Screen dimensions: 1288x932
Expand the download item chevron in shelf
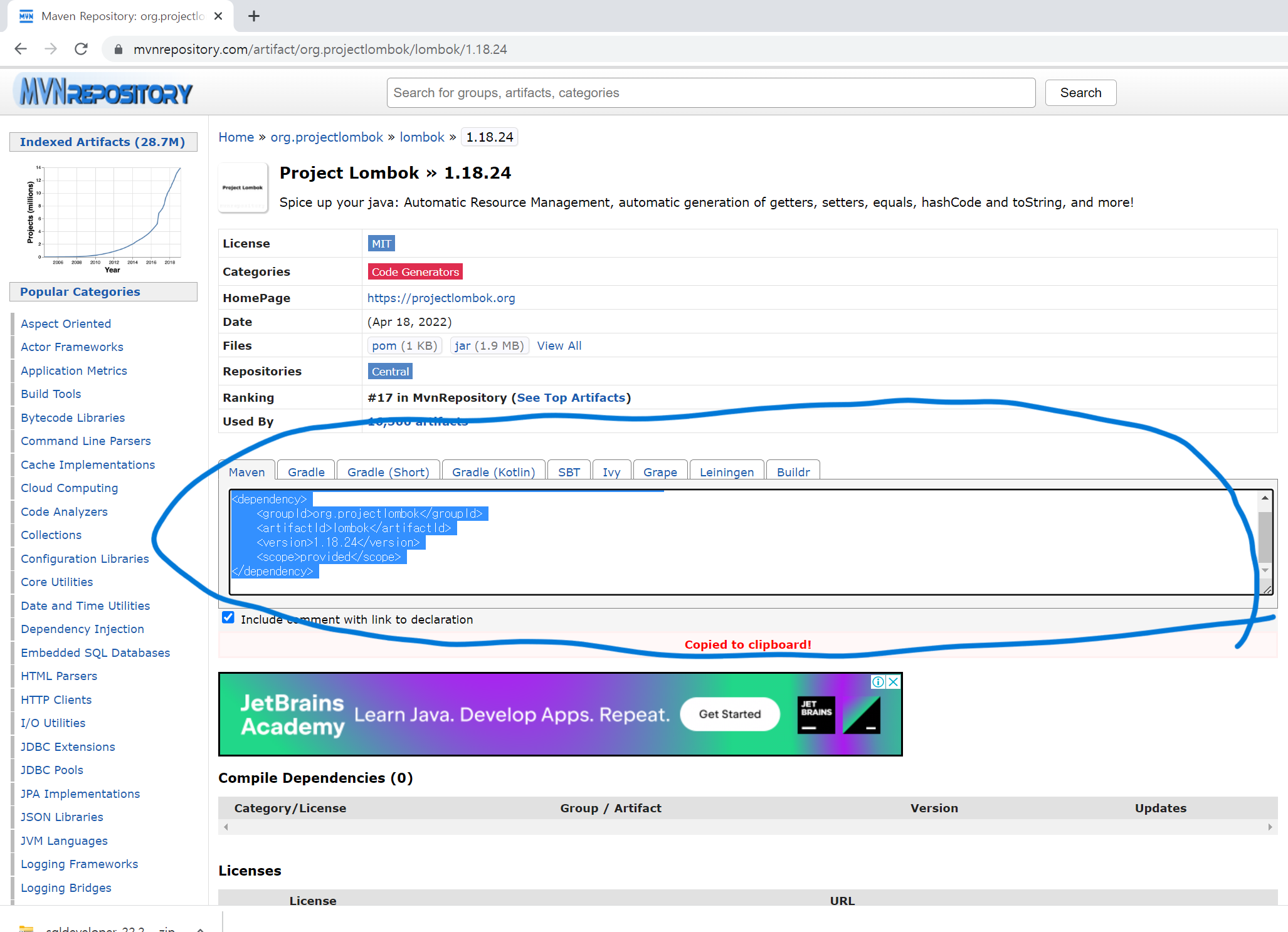click(x=200, y=929)
